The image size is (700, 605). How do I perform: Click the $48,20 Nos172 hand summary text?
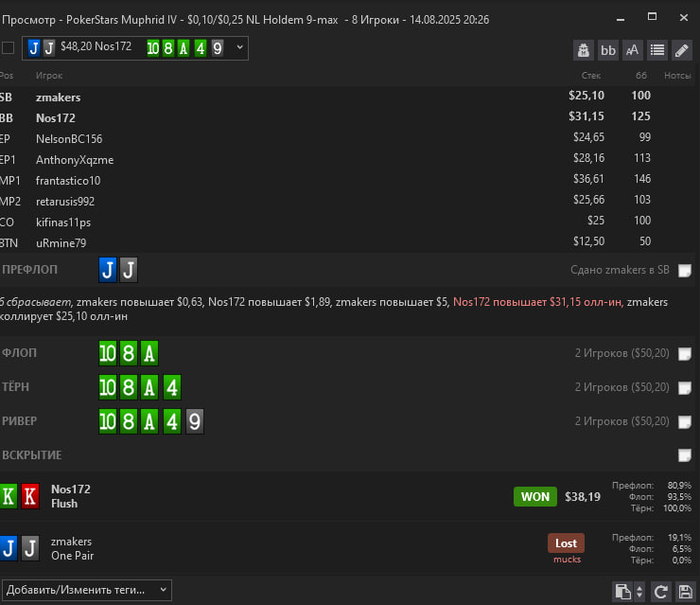click(x=96, y=46)
